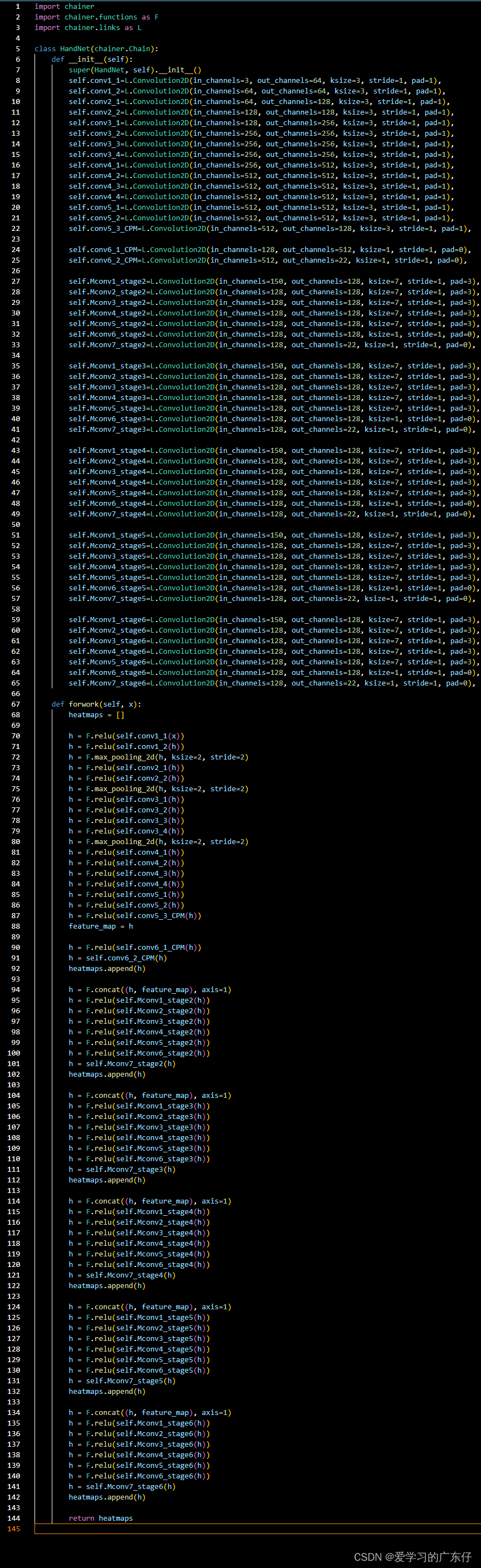Click 'h = self.Mconv7_stage2(h)' line
This screenshot has width=481, height=1568.
coord(122,1064)
